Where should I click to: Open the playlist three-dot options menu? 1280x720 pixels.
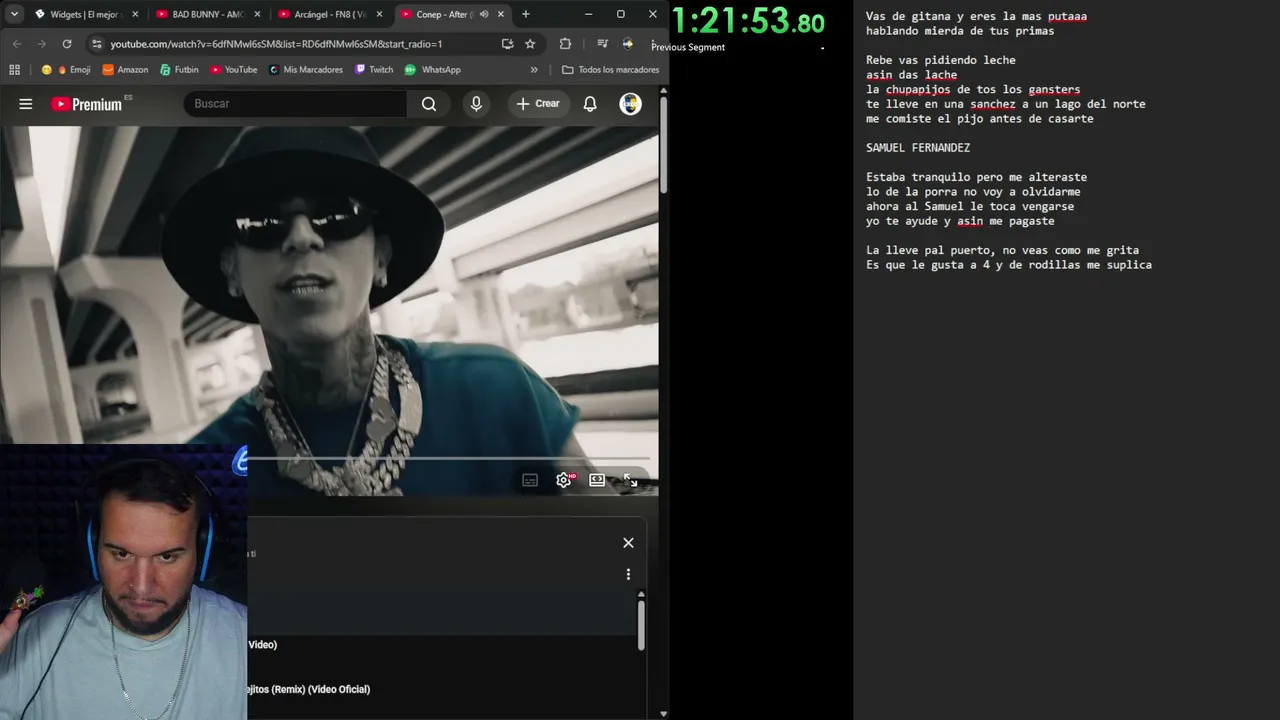pyautogui.click(x=628, y=575)
